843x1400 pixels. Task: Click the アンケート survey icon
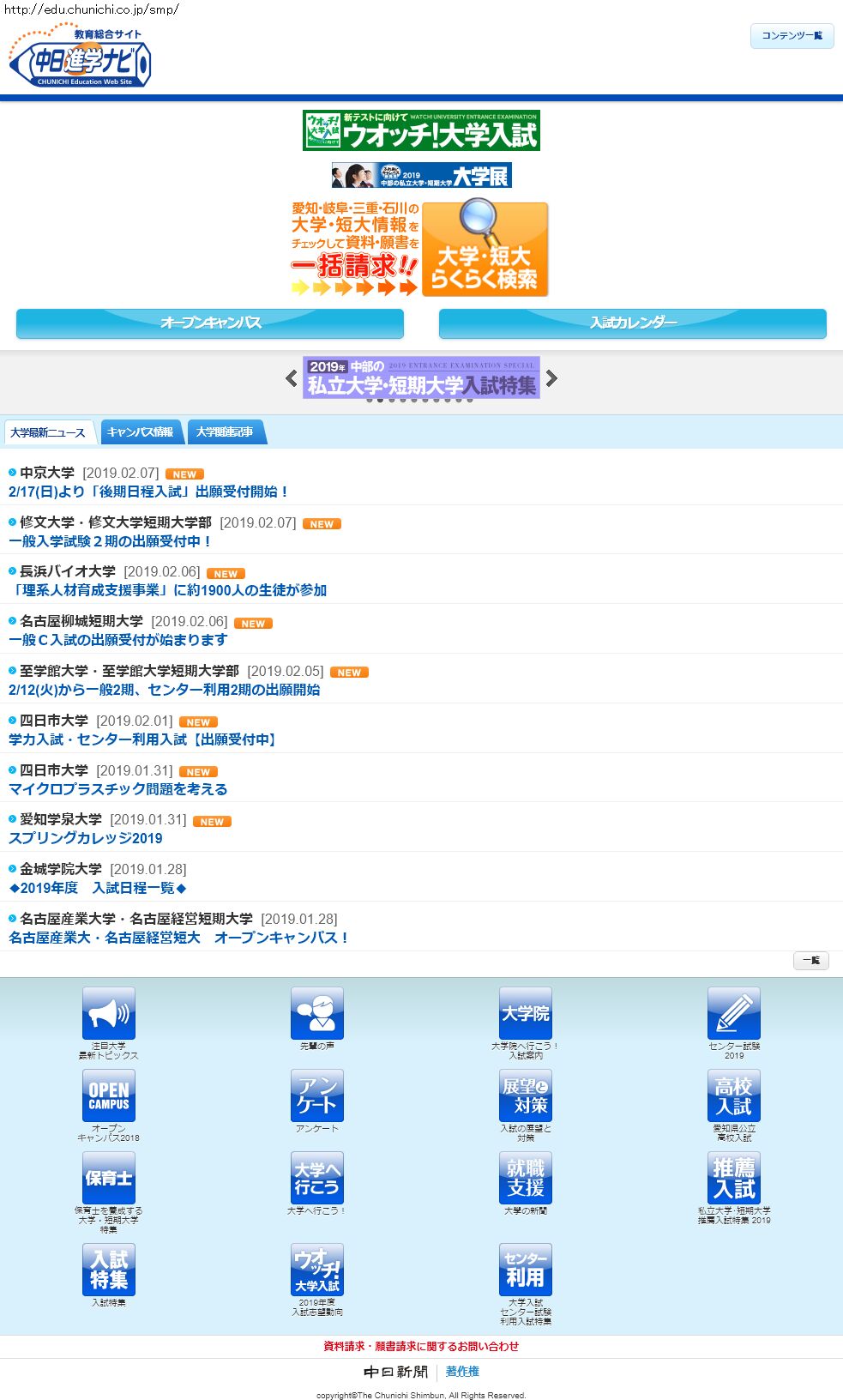click(x=317, y=1095)
